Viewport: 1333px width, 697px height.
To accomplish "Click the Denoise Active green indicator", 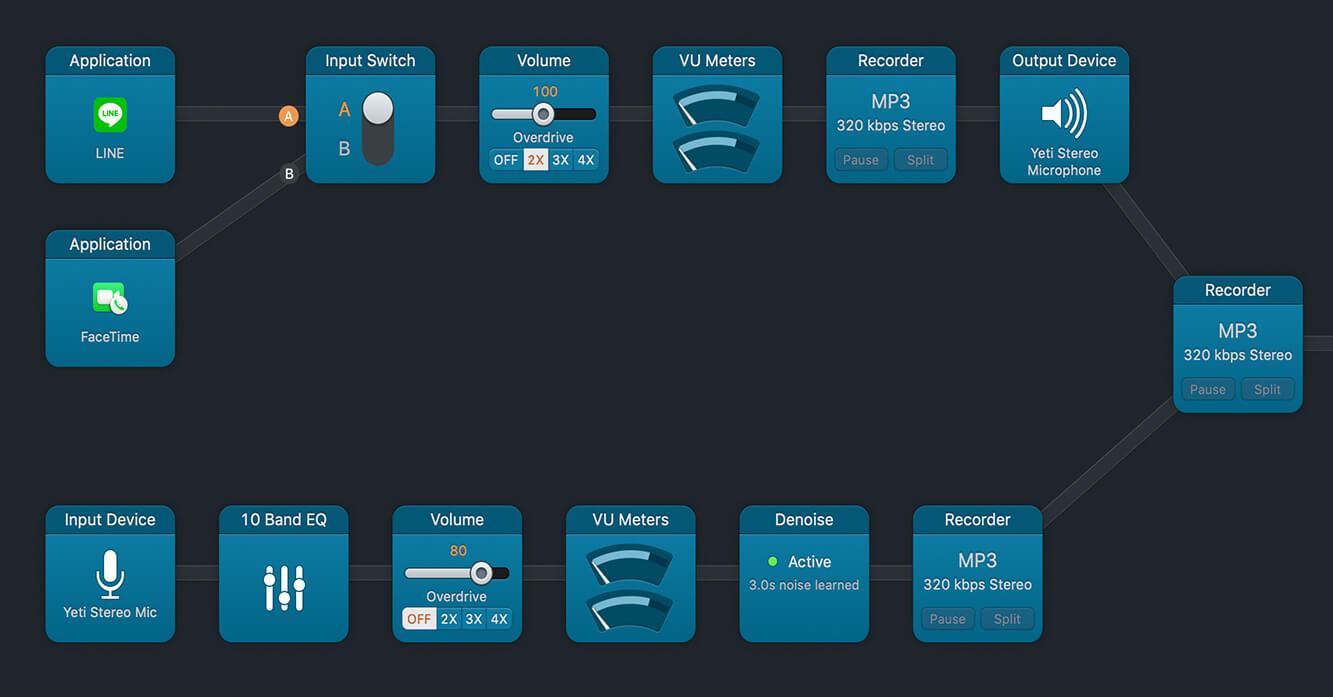I will coord(772,562).
